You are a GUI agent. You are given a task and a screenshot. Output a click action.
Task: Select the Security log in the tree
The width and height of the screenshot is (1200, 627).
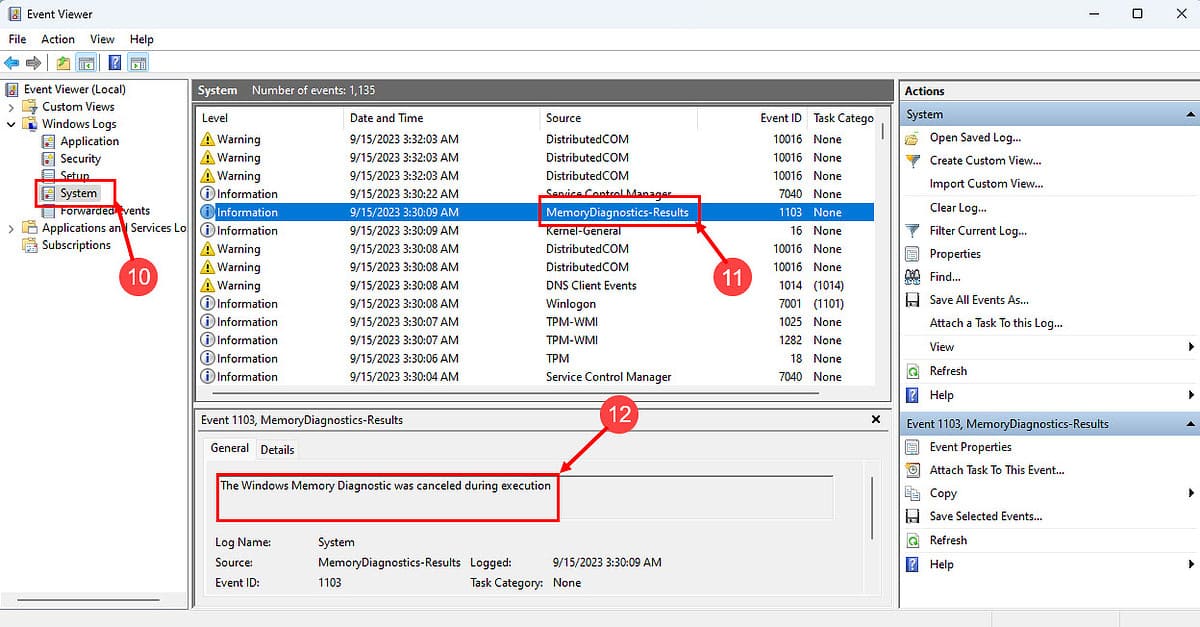(79, 158)
